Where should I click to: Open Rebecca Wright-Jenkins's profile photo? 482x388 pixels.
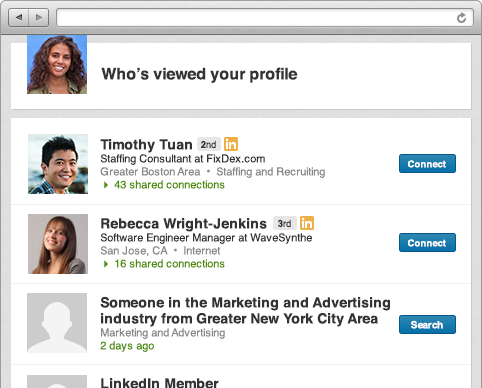pyautogui.click(x=58, y=244)
